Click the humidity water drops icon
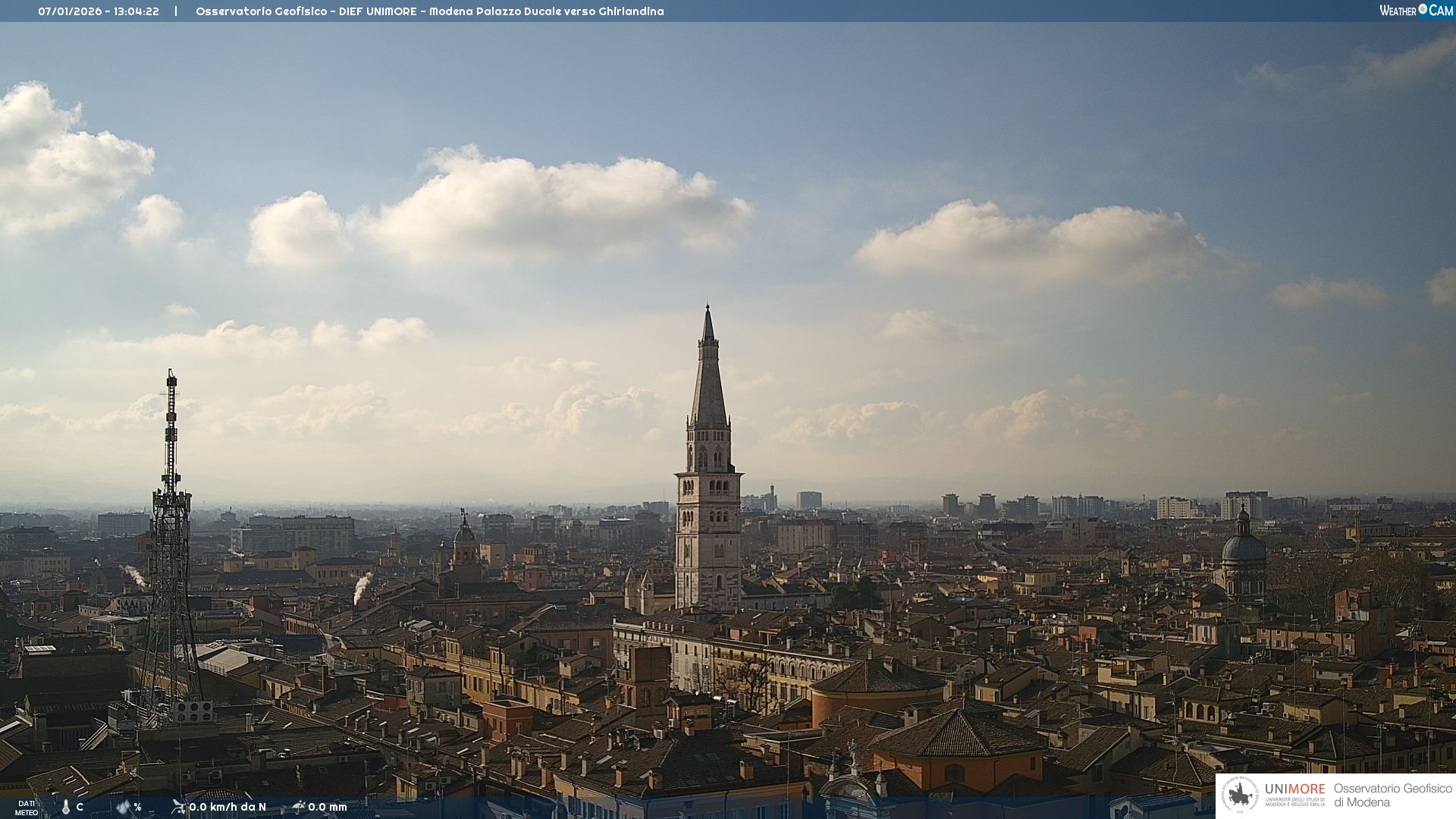This screenshot has width=1456, height=819. [123, 807]
